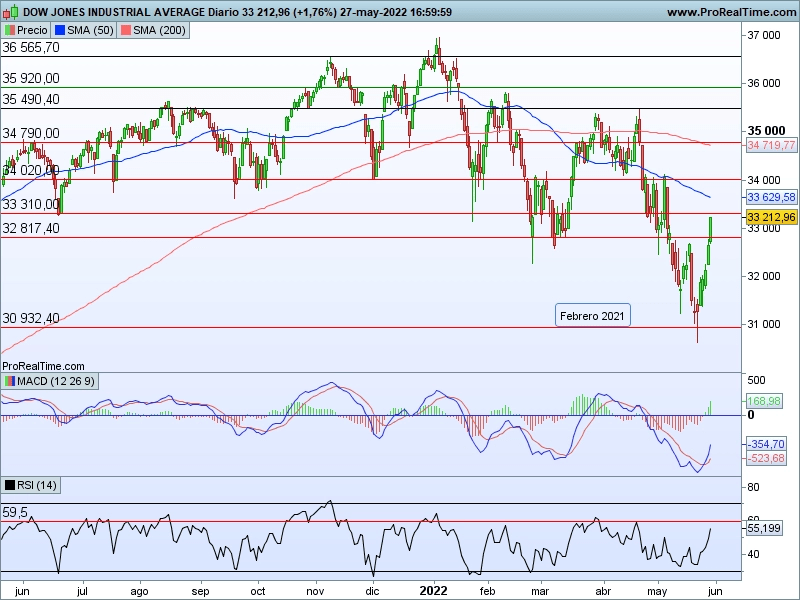Click the 37 000 price axis label
The image size is (800, 600).
click(764, 35)
